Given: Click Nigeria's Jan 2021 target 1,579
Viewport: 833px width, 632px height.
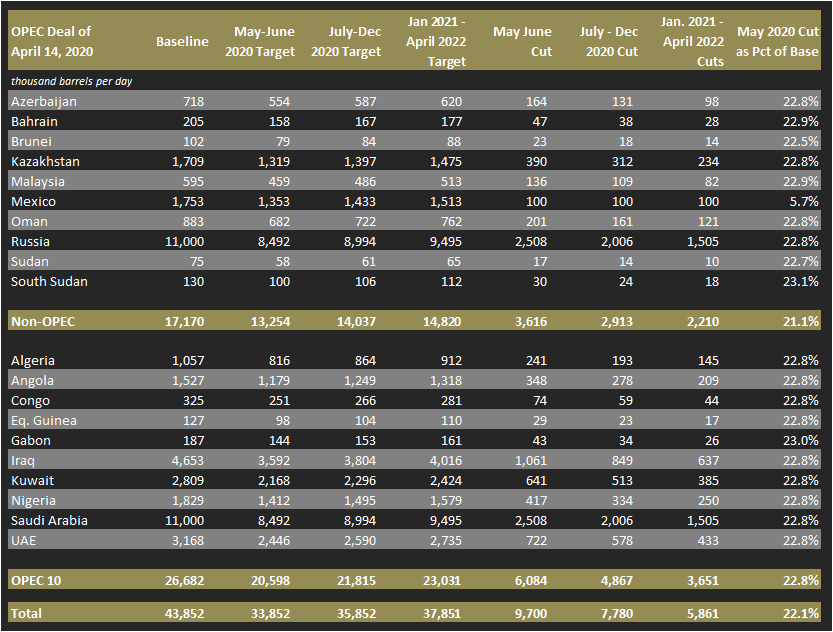Looking at the screenshot, I should [446, 501].
